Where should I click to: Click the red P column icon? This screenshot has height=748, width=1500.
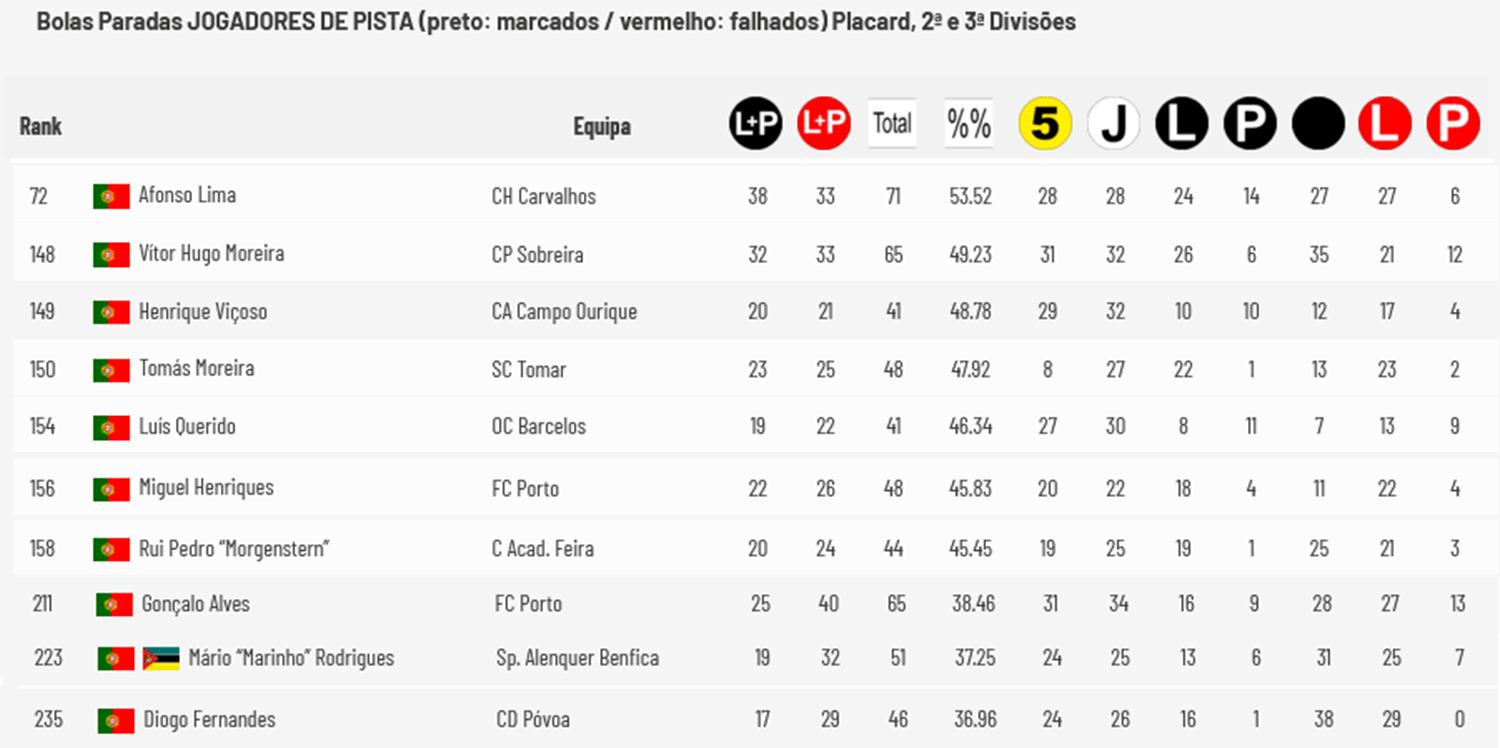(1453, 125)
